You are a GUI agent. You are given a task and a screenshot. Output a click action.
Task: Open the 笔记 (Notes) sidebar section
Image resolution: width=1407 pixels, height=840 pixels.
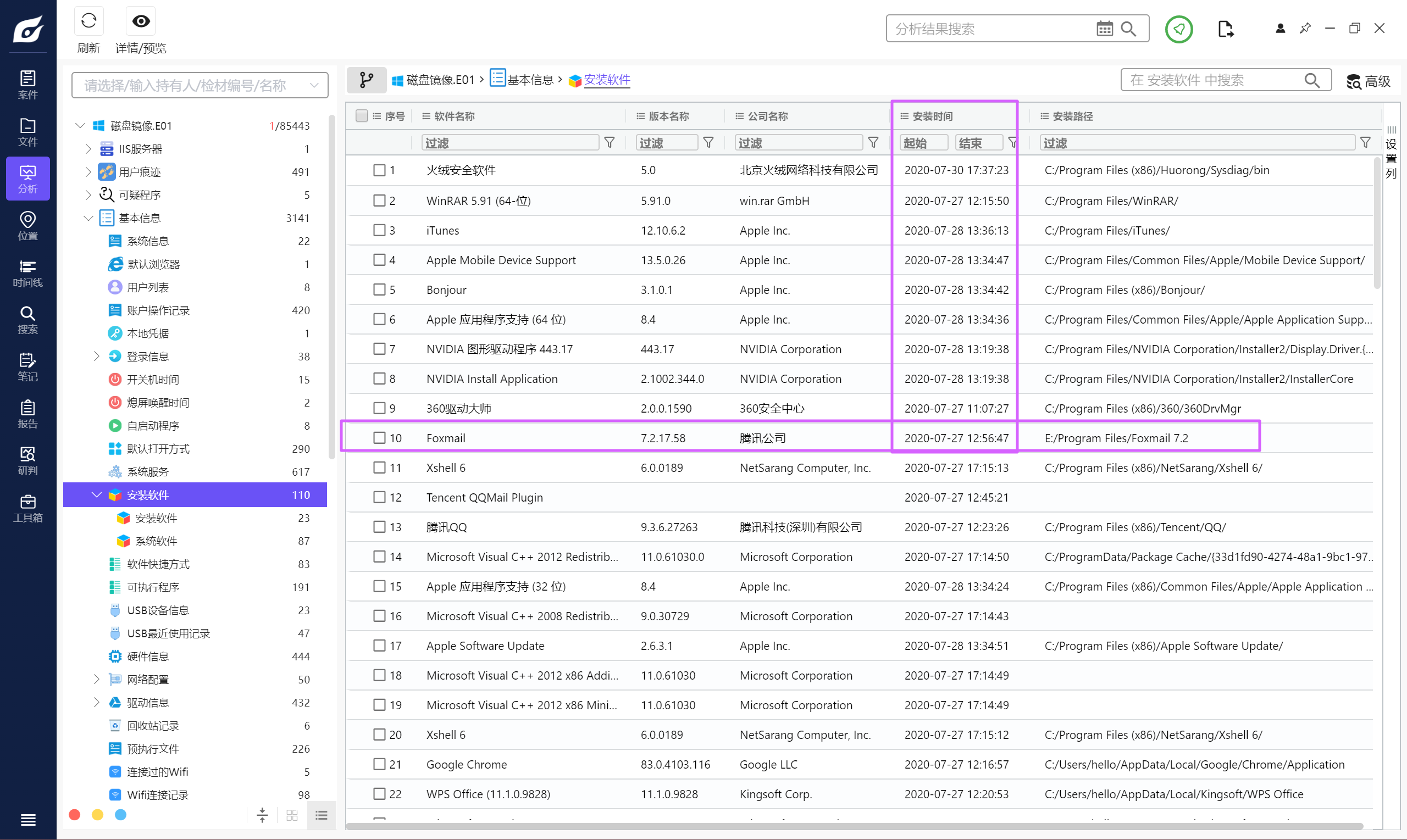coord(27,367)
